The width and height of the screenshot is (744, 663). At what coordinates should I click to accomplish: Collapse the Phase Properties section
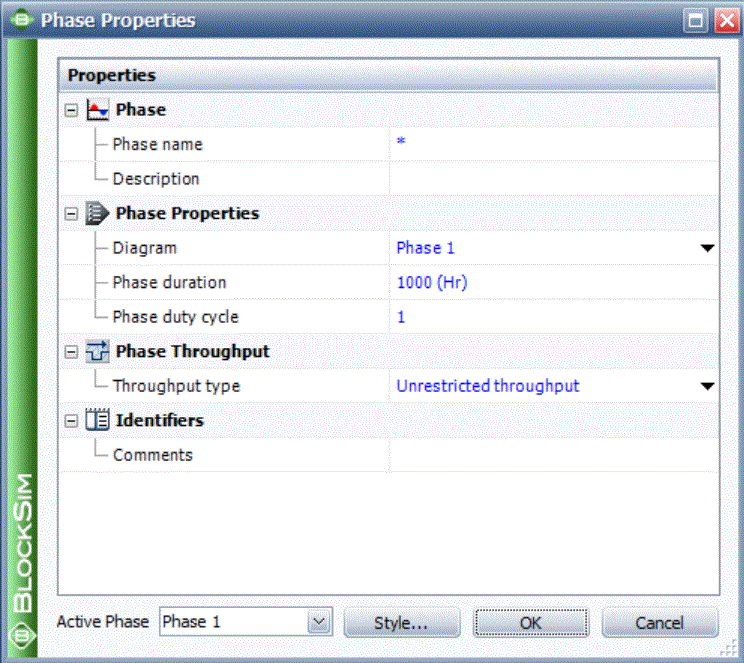click(71, 214)
